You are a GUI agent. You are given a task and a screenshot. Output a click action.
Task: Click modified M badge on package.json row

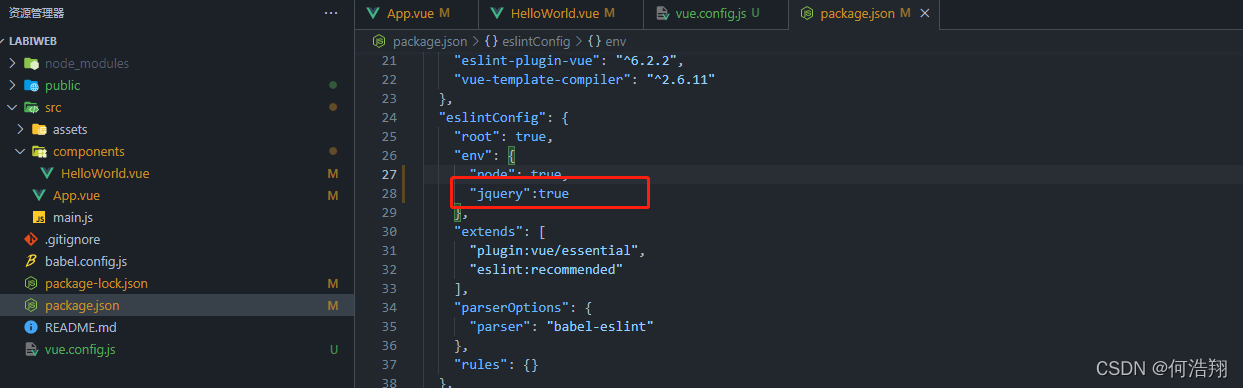(x=333, y=305)
